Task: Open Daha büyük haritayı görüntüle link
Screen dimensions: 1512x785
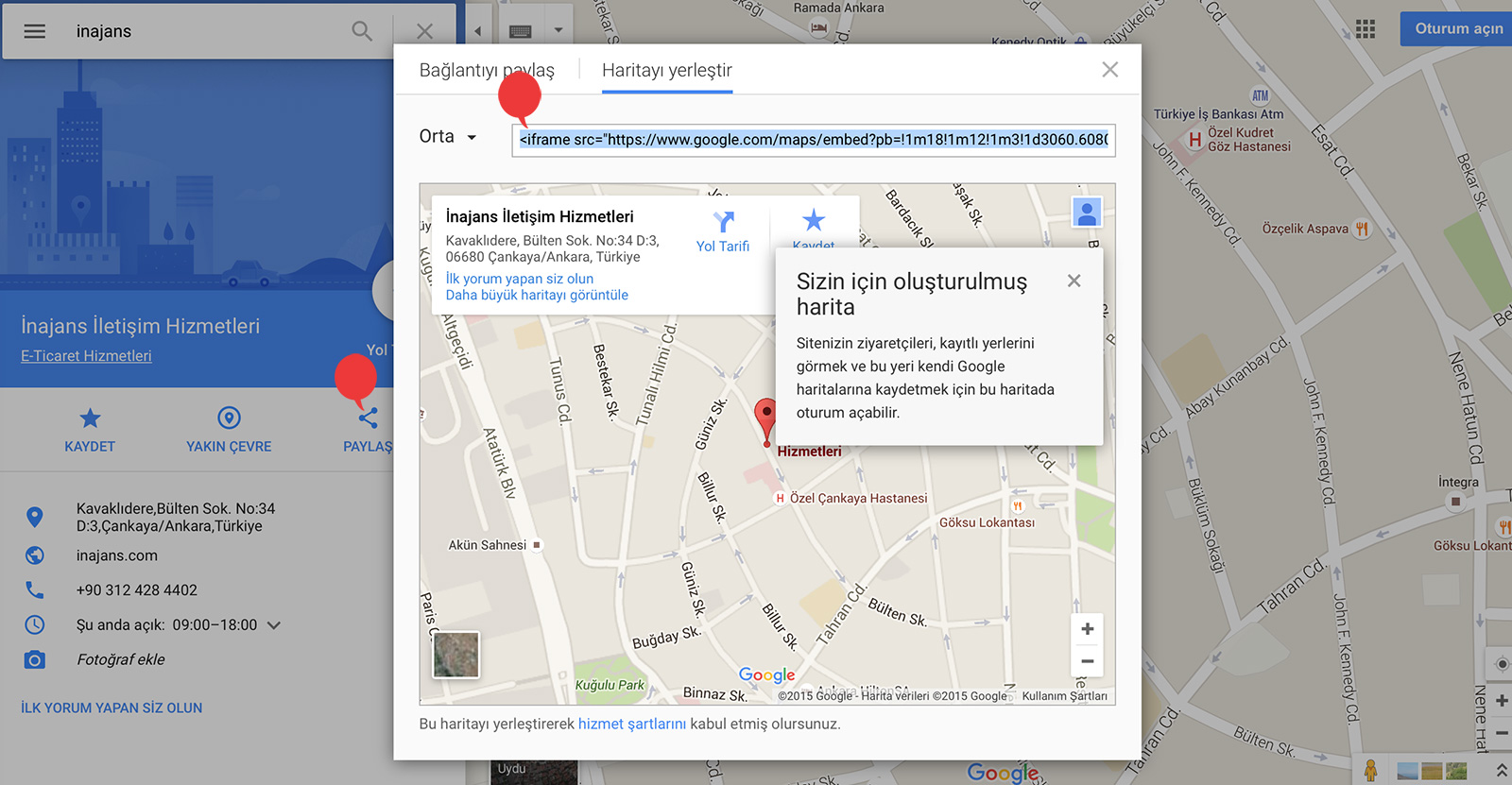Action: (x=537, y=295)
